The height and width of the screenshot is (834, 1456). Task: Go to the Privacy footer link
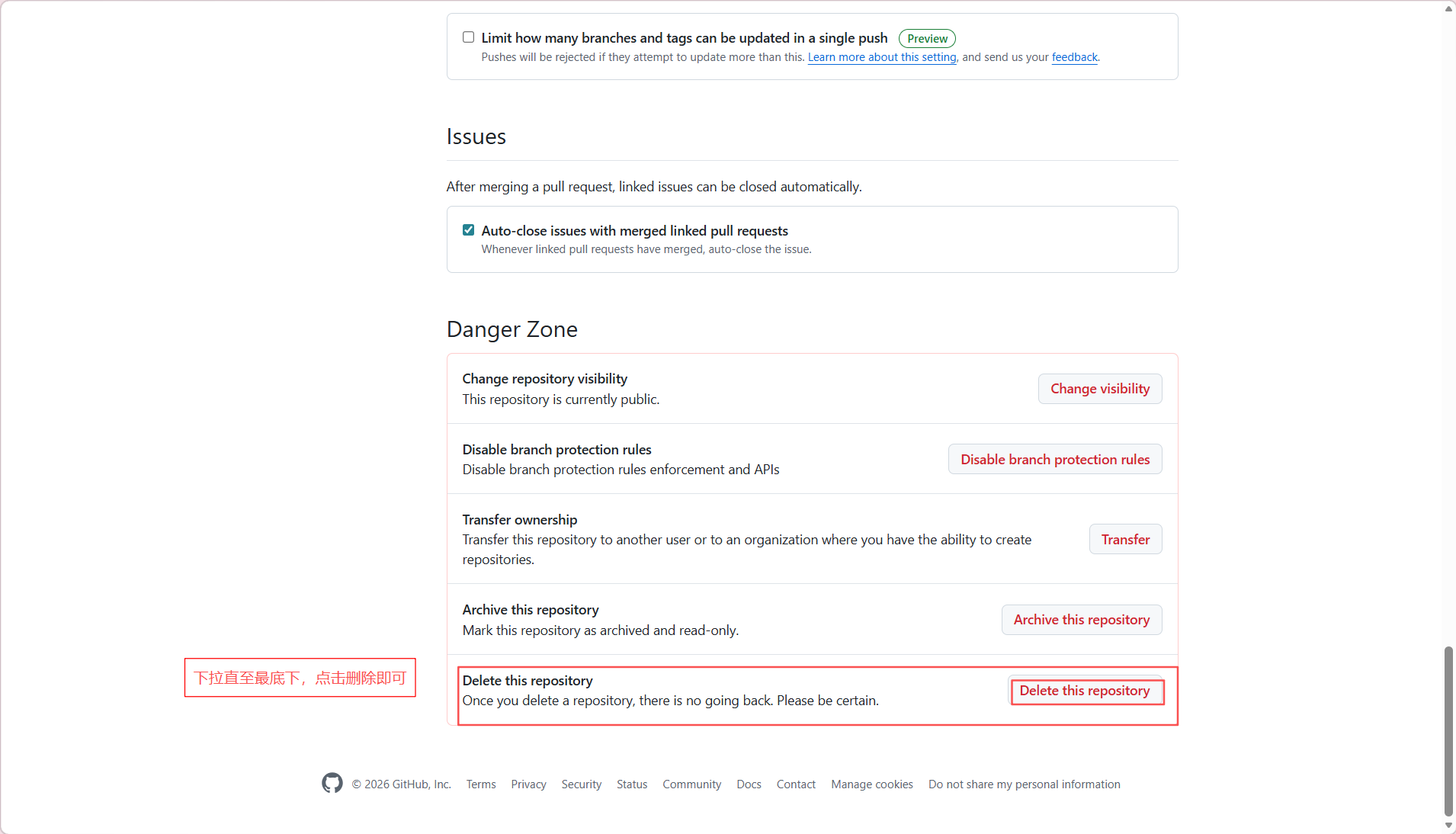coord(528,784)
